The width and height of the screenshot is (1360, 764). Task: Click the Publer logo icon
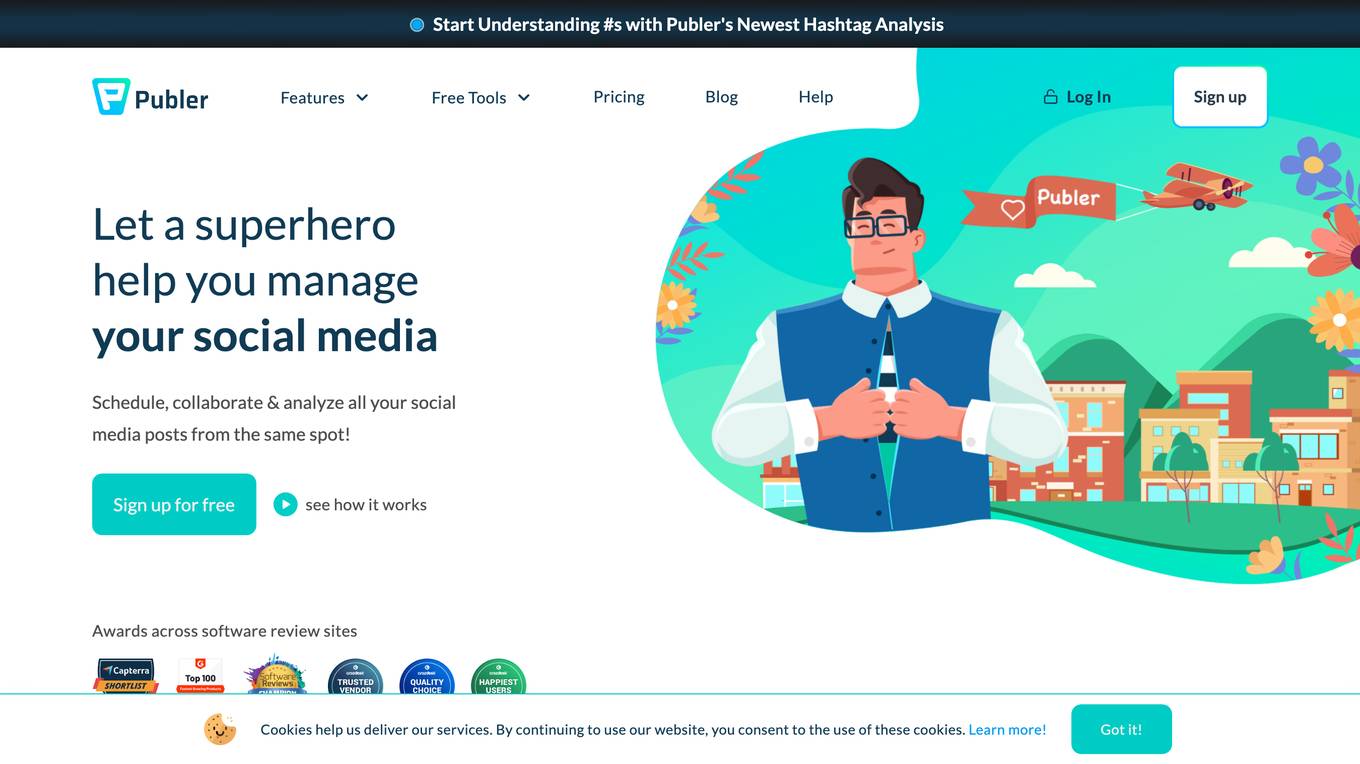[110, 97]
